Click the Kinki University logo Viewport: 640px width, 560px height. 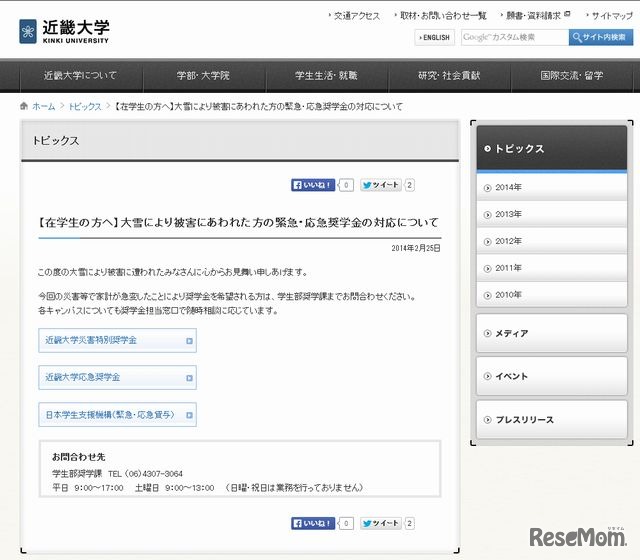tap(64, 31)
